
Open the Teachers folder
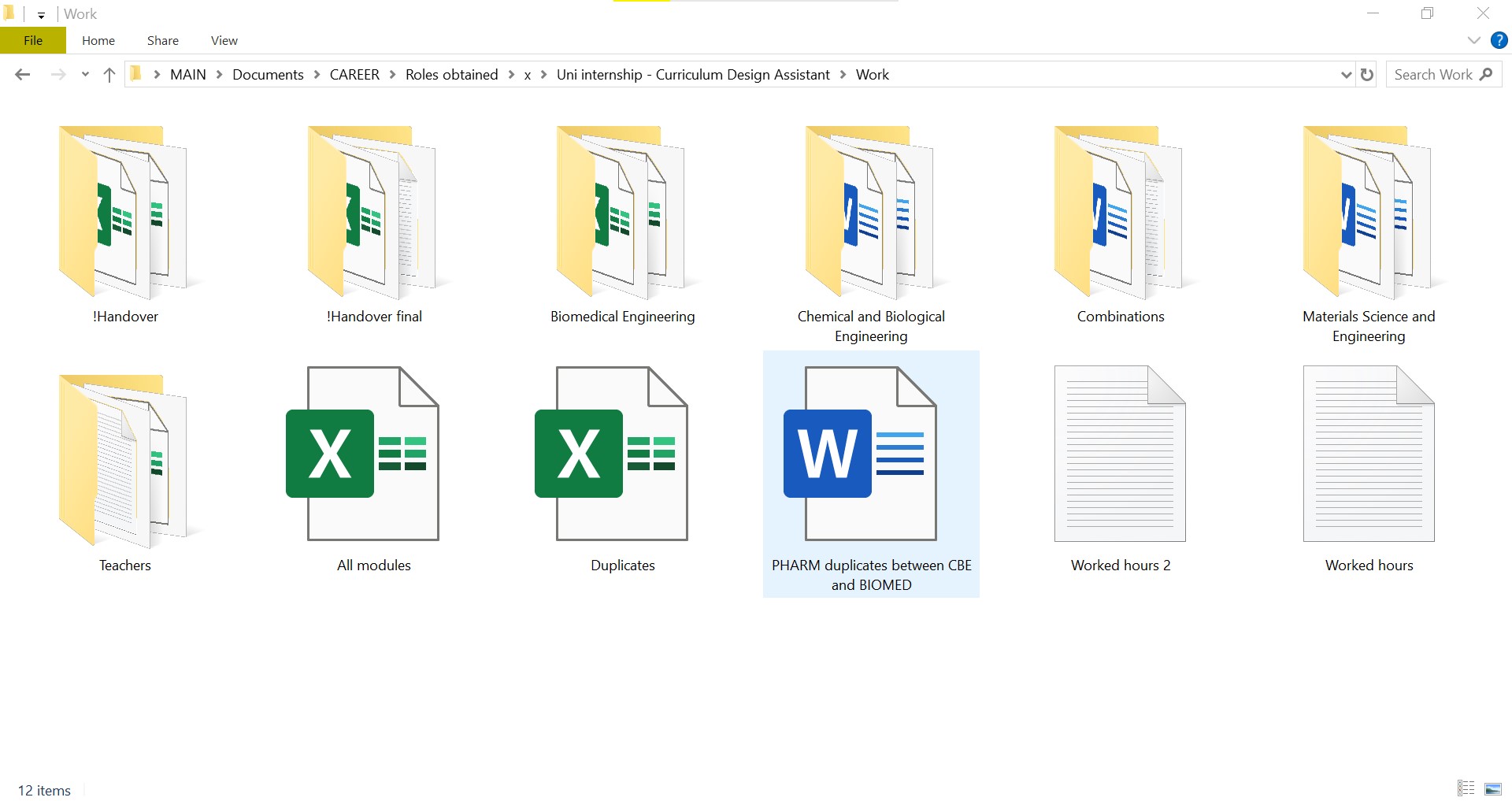(124, 462)
